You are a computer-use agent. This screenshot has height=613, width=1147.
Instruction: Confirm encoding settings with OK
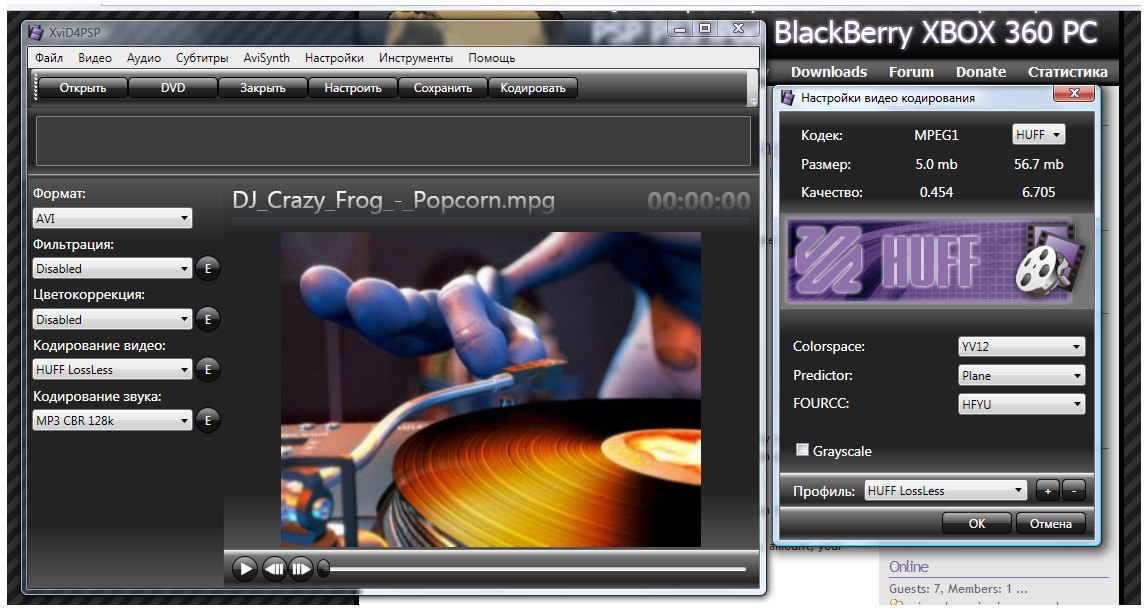pos(977,523)
